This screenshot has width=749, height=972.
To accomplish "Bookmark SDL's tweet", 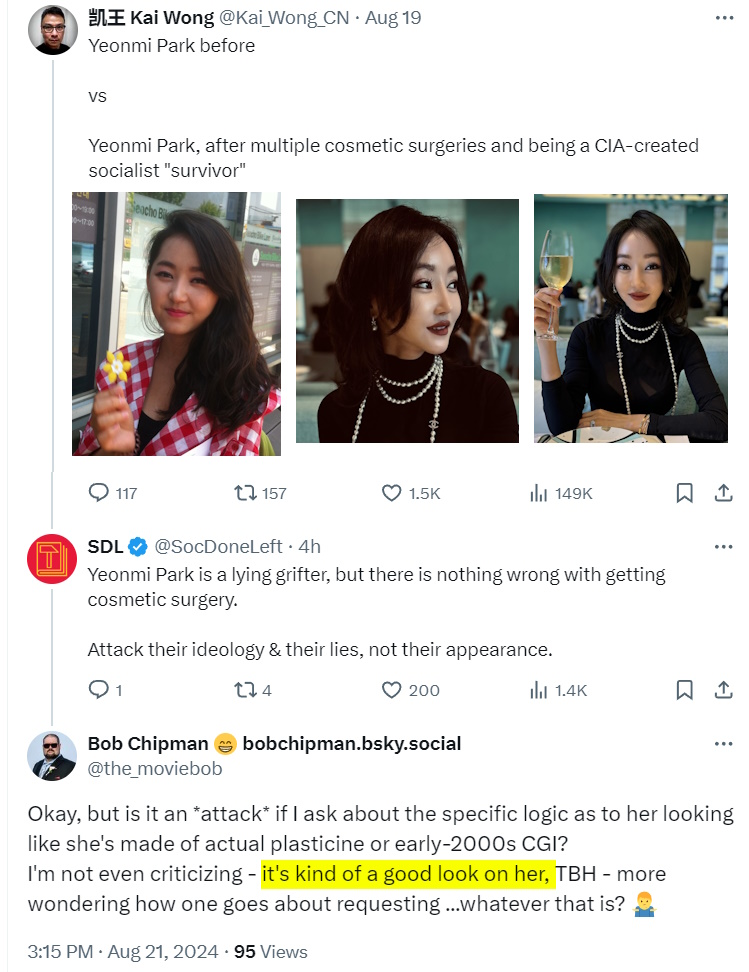I will pos(685,690).
